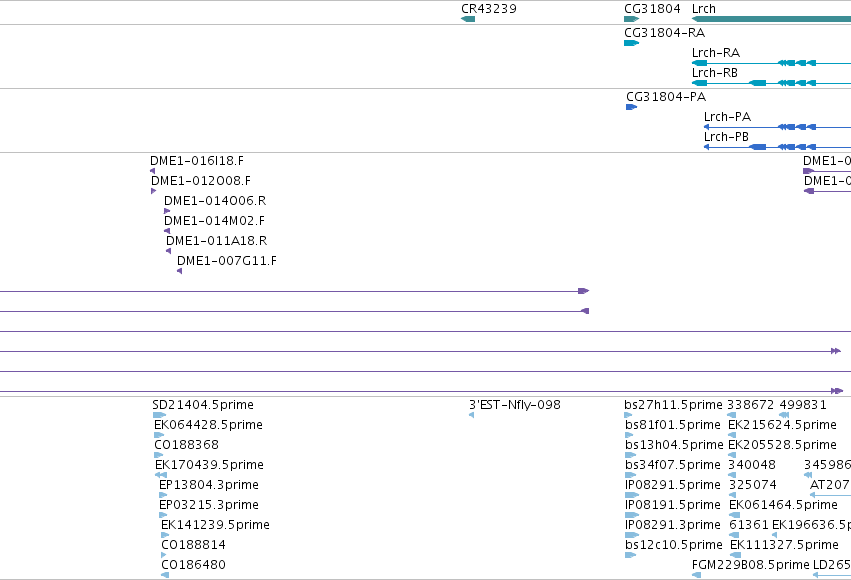This screenshot has width=851, height=580.
Task: Click the EK141239.5prime EST glyph
Action: pos(165,536)
